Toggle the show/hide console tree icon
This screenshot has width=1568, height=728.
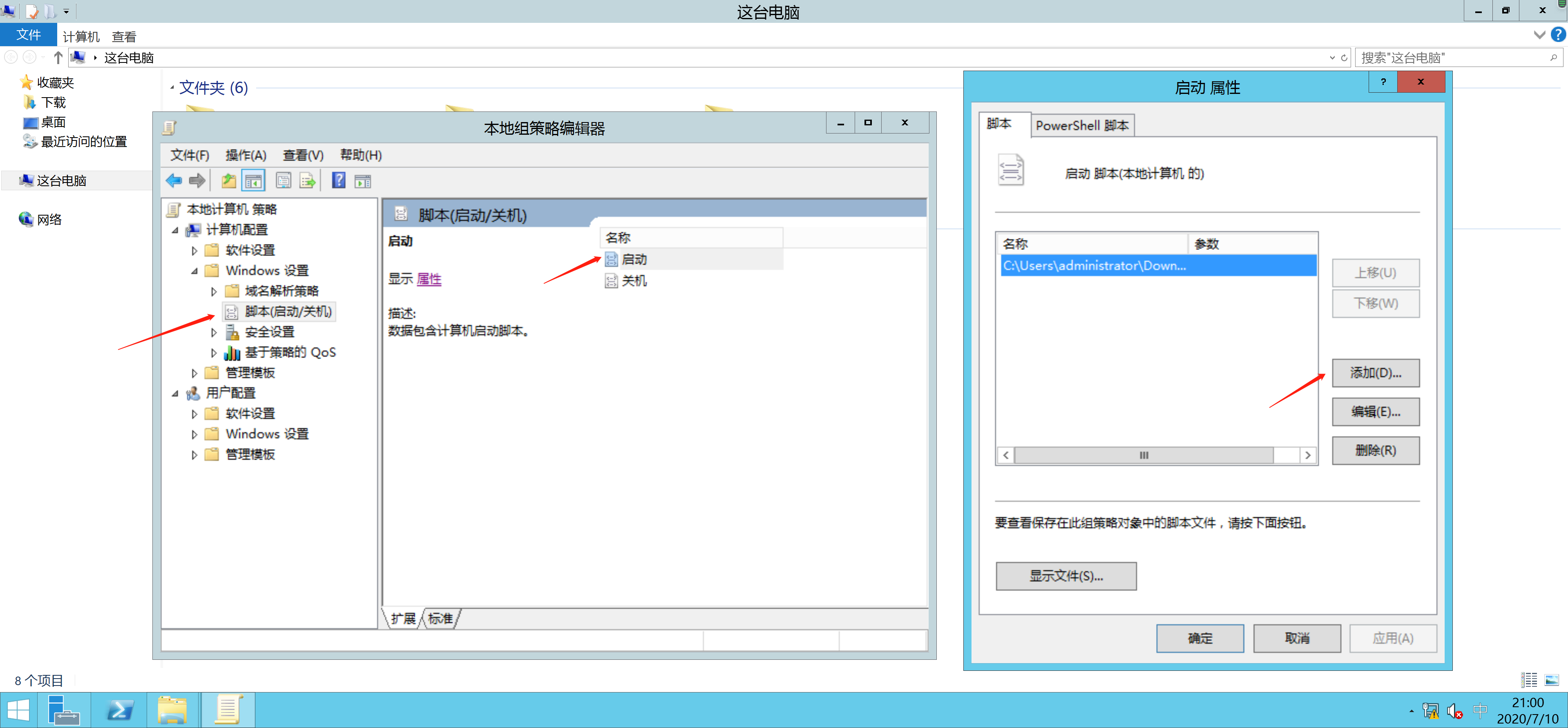coord(253,180)
